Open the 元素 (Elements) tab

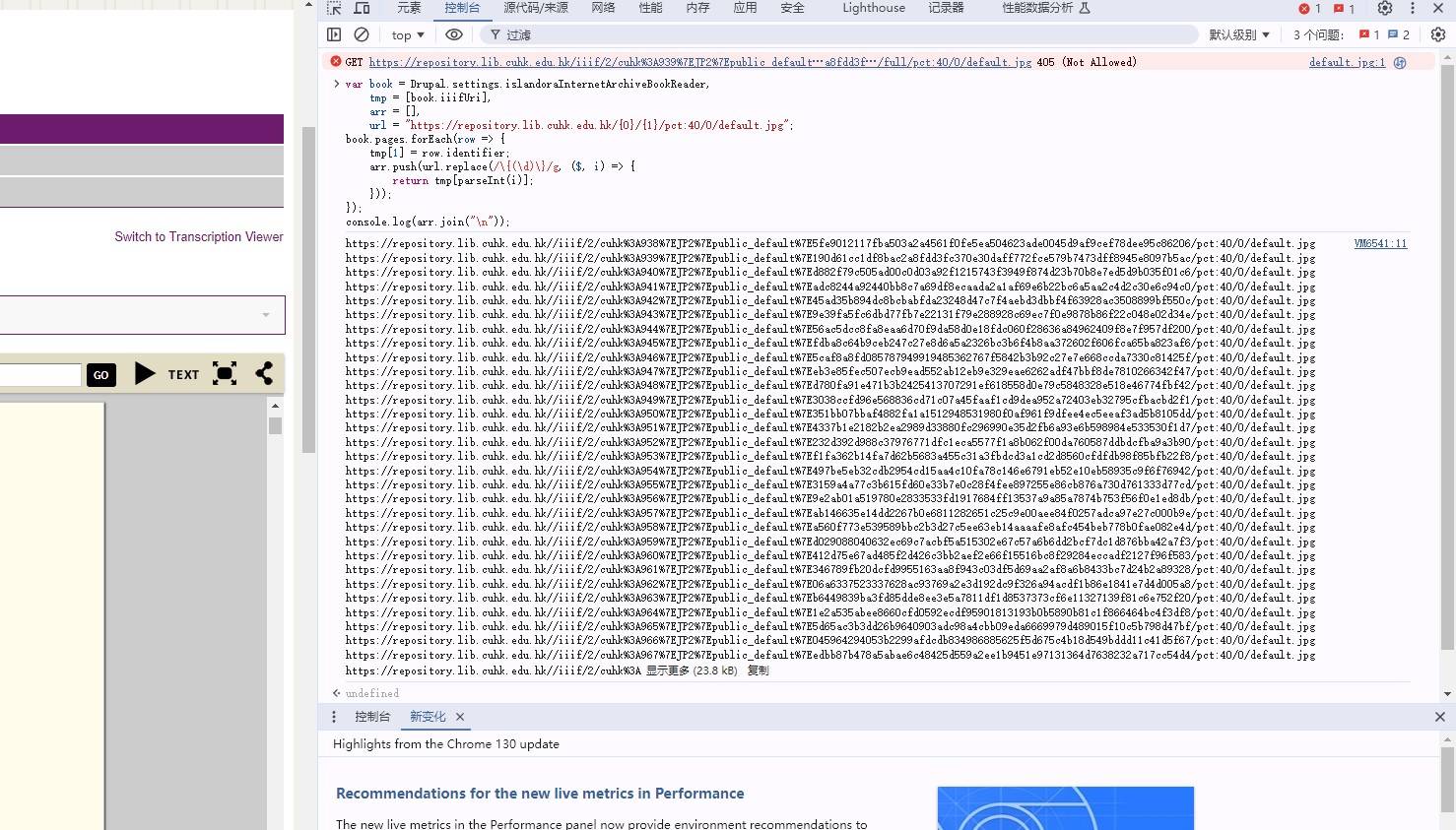click(409, 8)
